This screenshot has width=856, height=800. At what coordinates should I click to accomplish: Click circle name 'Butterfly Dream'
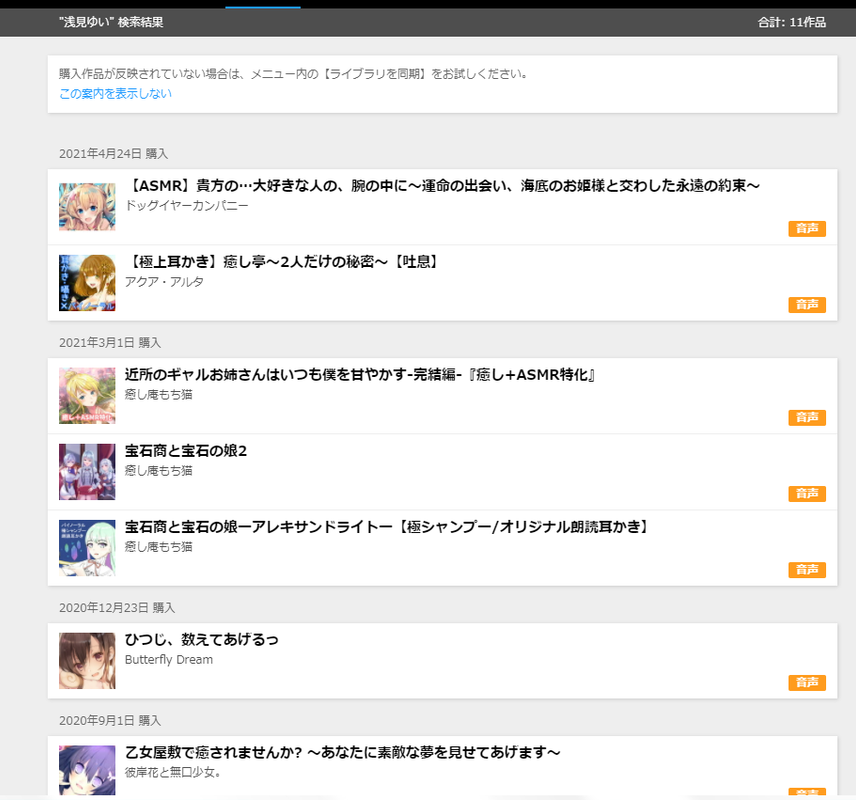pyautogui.click(x=169, y=660)
